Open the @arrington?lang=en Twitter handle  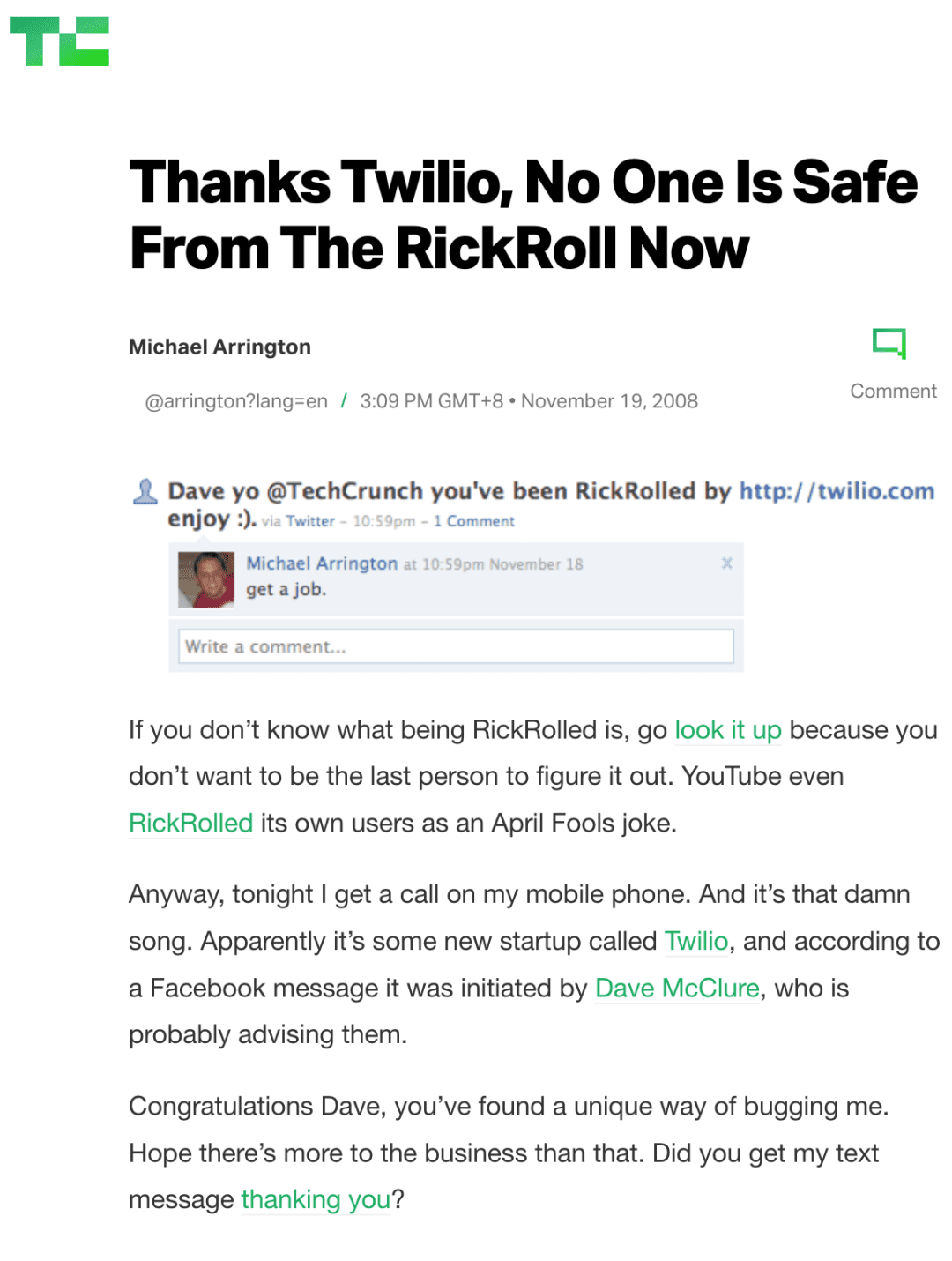(236, 401)
